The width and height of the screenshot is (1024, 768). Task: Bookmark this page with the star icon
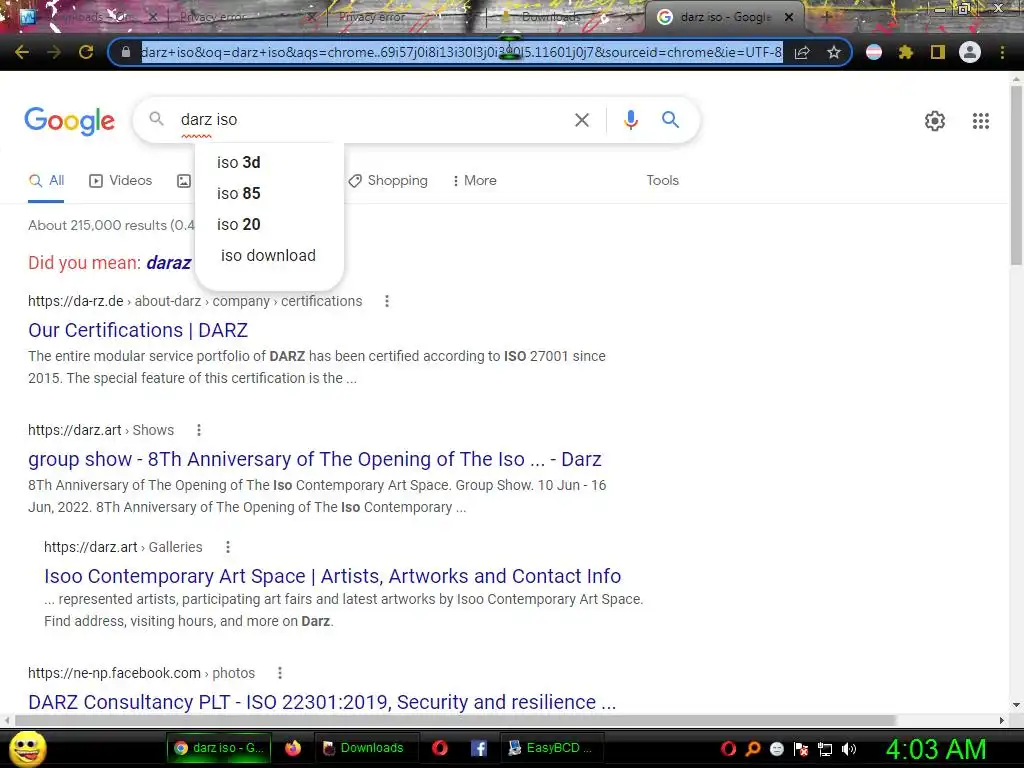tap(834, 52)
